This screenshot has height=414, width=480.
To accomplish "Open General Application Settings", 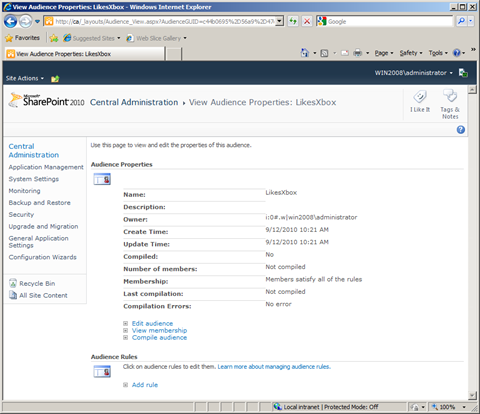I will 38,242.
